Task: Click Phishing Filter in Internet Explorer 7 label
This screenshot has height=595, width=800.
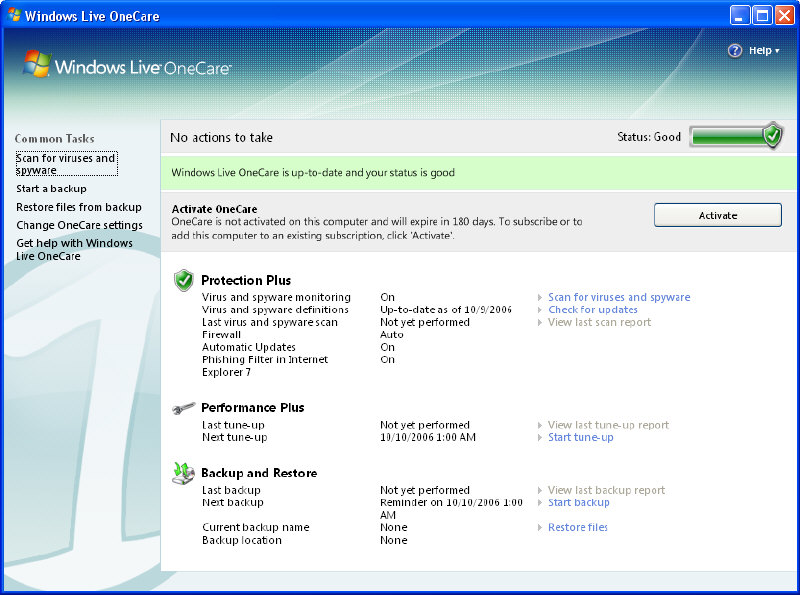Action: tap(265, 366)
